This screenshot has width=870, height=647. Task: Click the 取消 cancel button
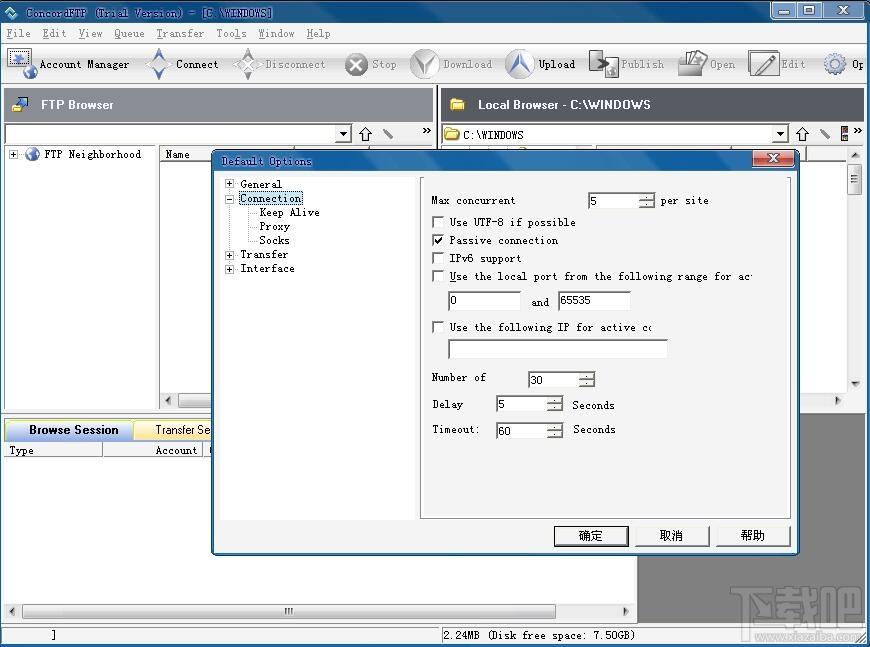(x=671, y=536)
